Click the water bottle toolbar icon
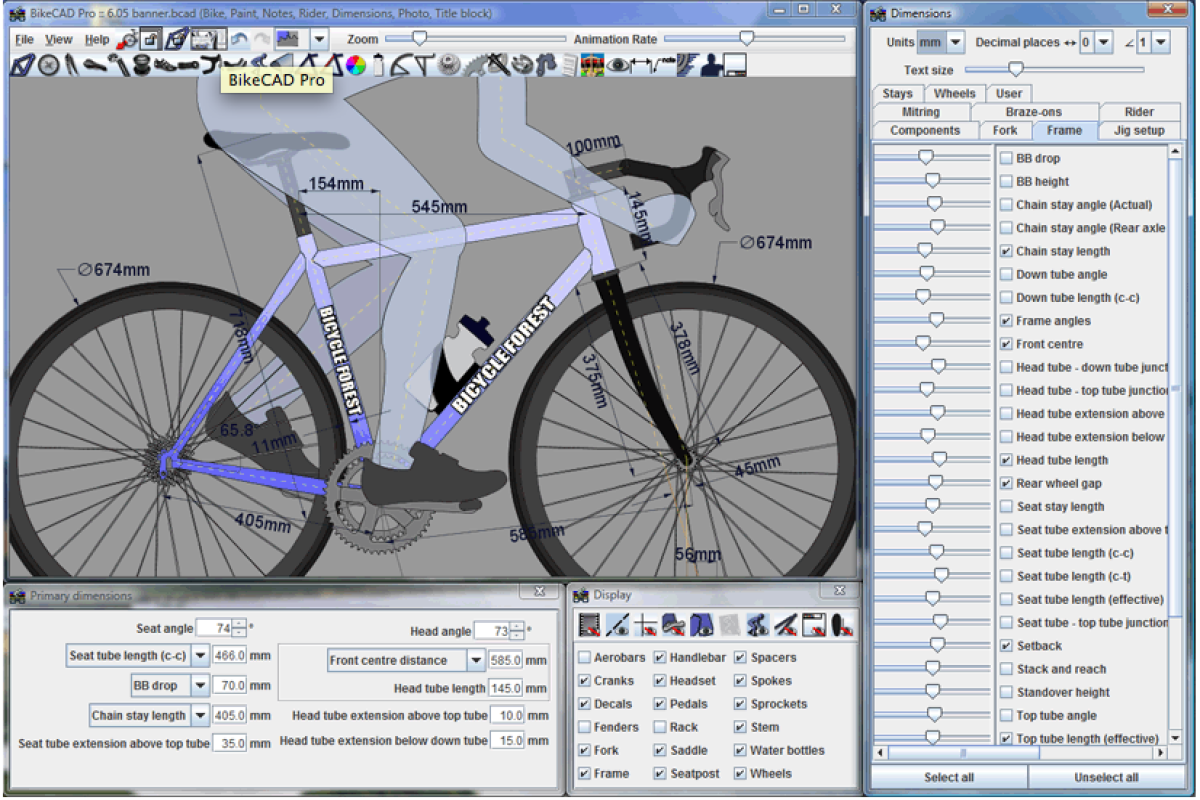Screen dimensions: 1200x800 (x=379, y=66)
